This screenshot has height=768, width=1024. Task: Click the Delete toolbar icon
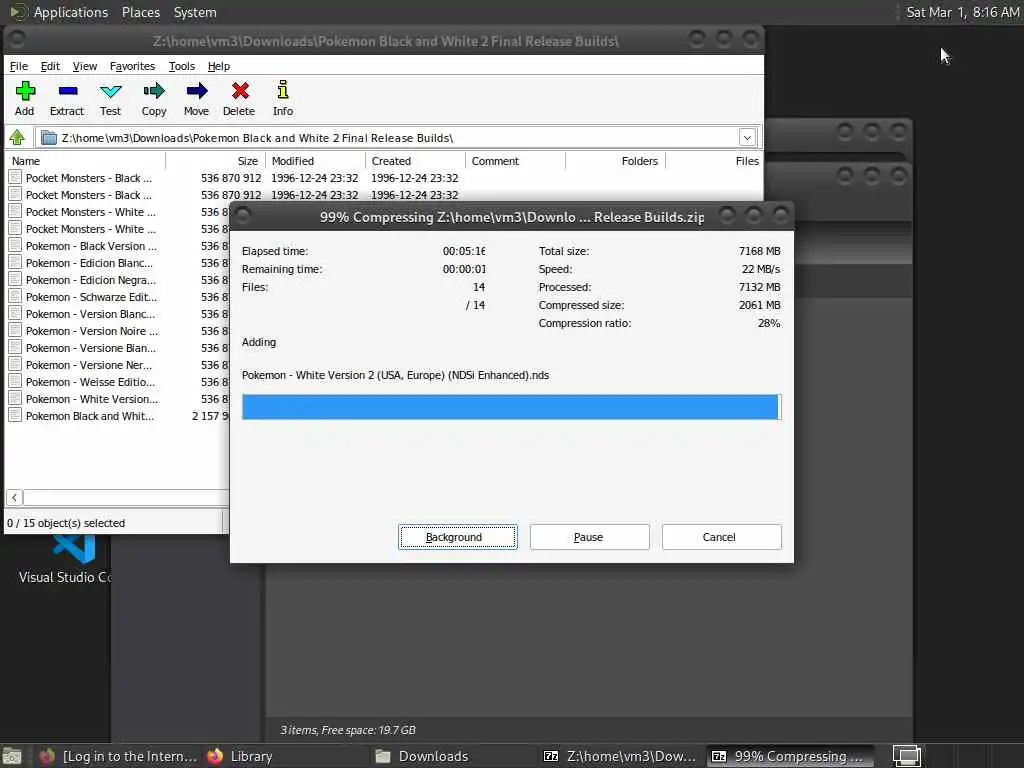[239, 99]
